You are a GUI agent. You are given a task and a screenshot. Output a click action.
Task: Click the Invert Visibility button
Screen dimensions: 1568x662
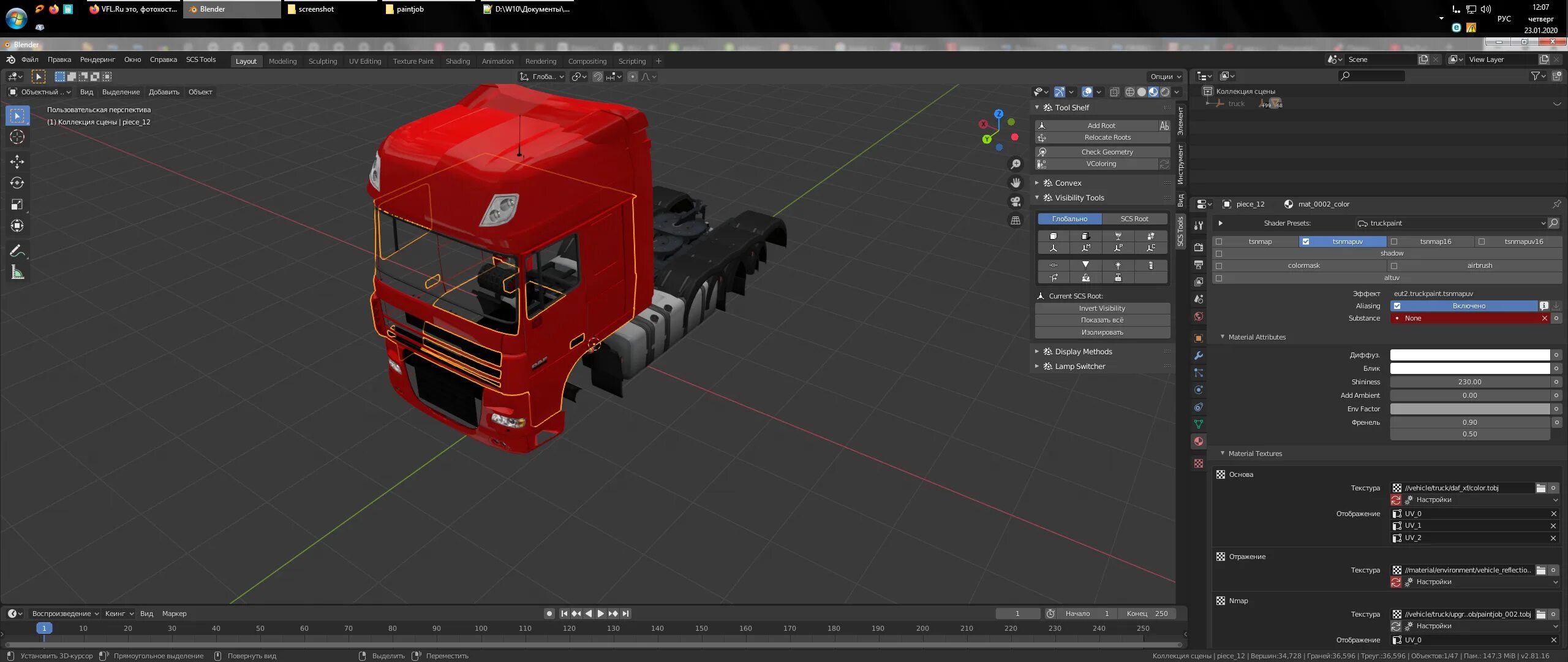coord(1102,308)
